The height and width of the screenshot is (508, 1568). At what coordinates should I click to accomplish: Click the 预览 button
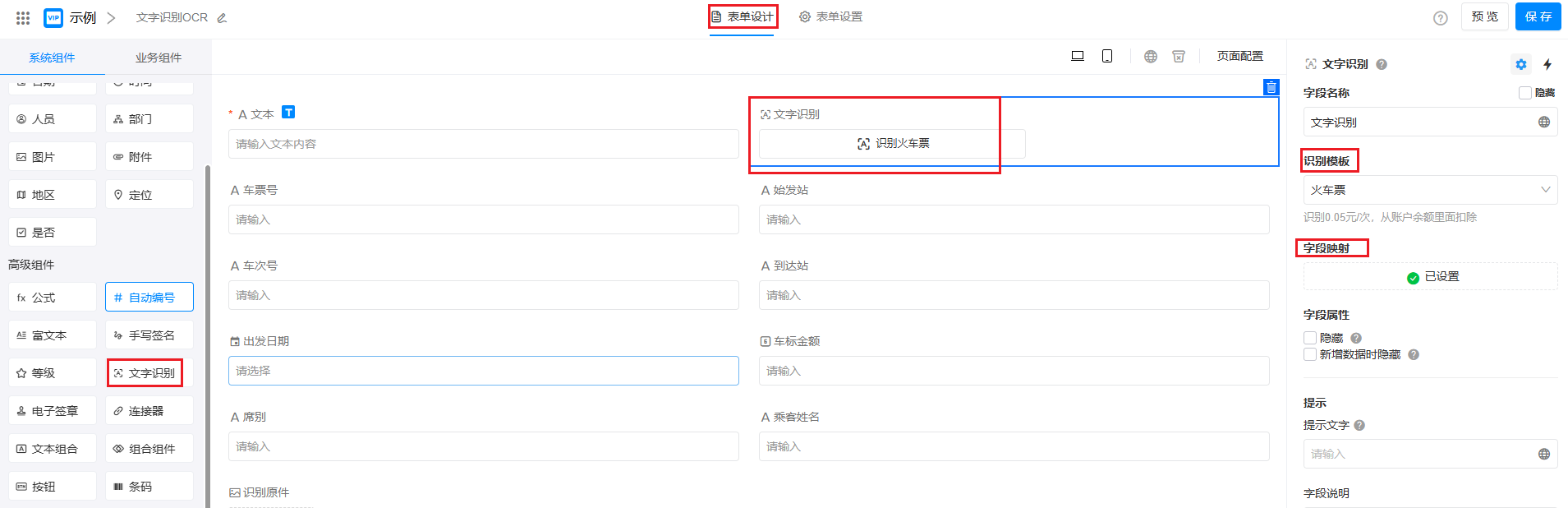tap(1484, 16)
